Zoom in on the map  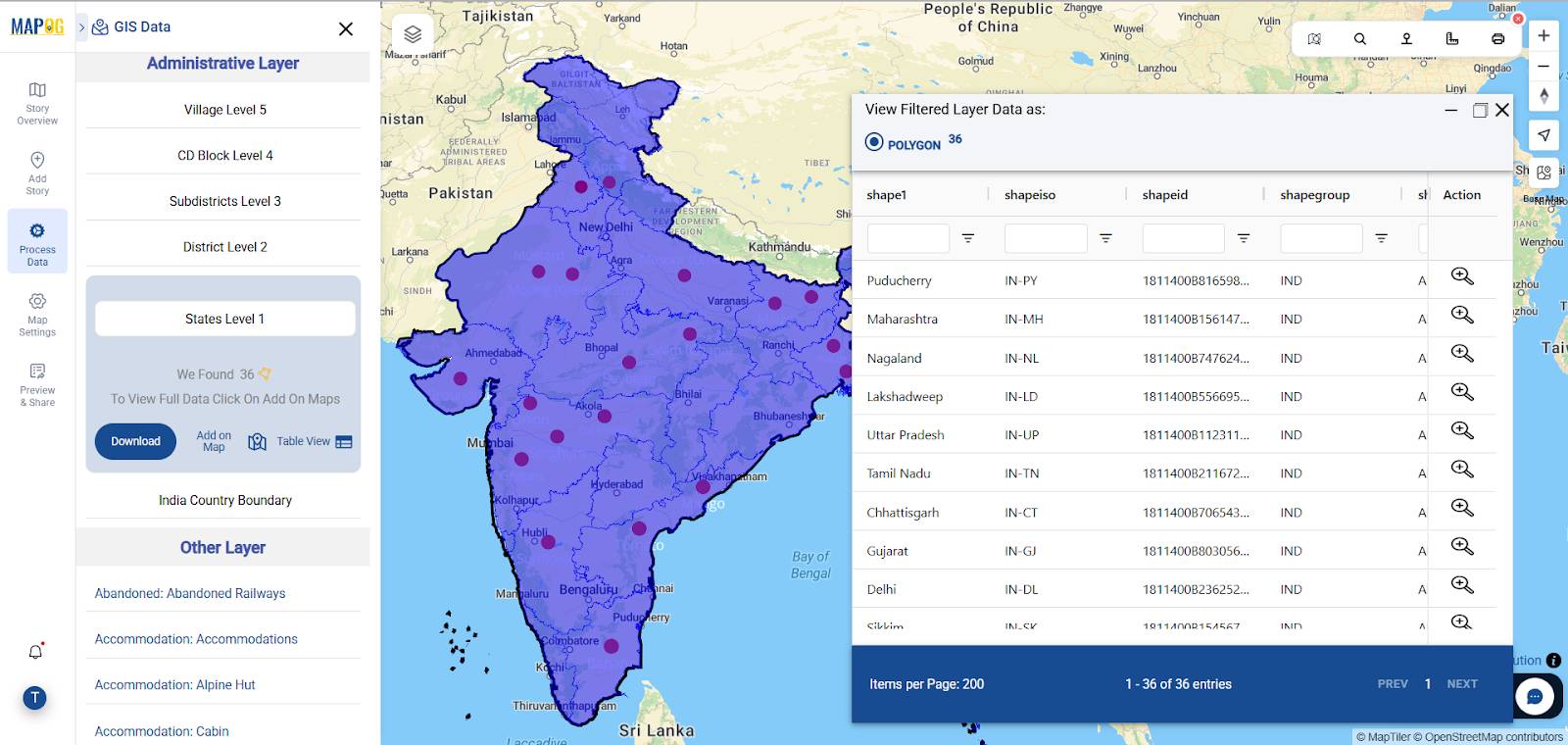click(x=1543, y=35)
